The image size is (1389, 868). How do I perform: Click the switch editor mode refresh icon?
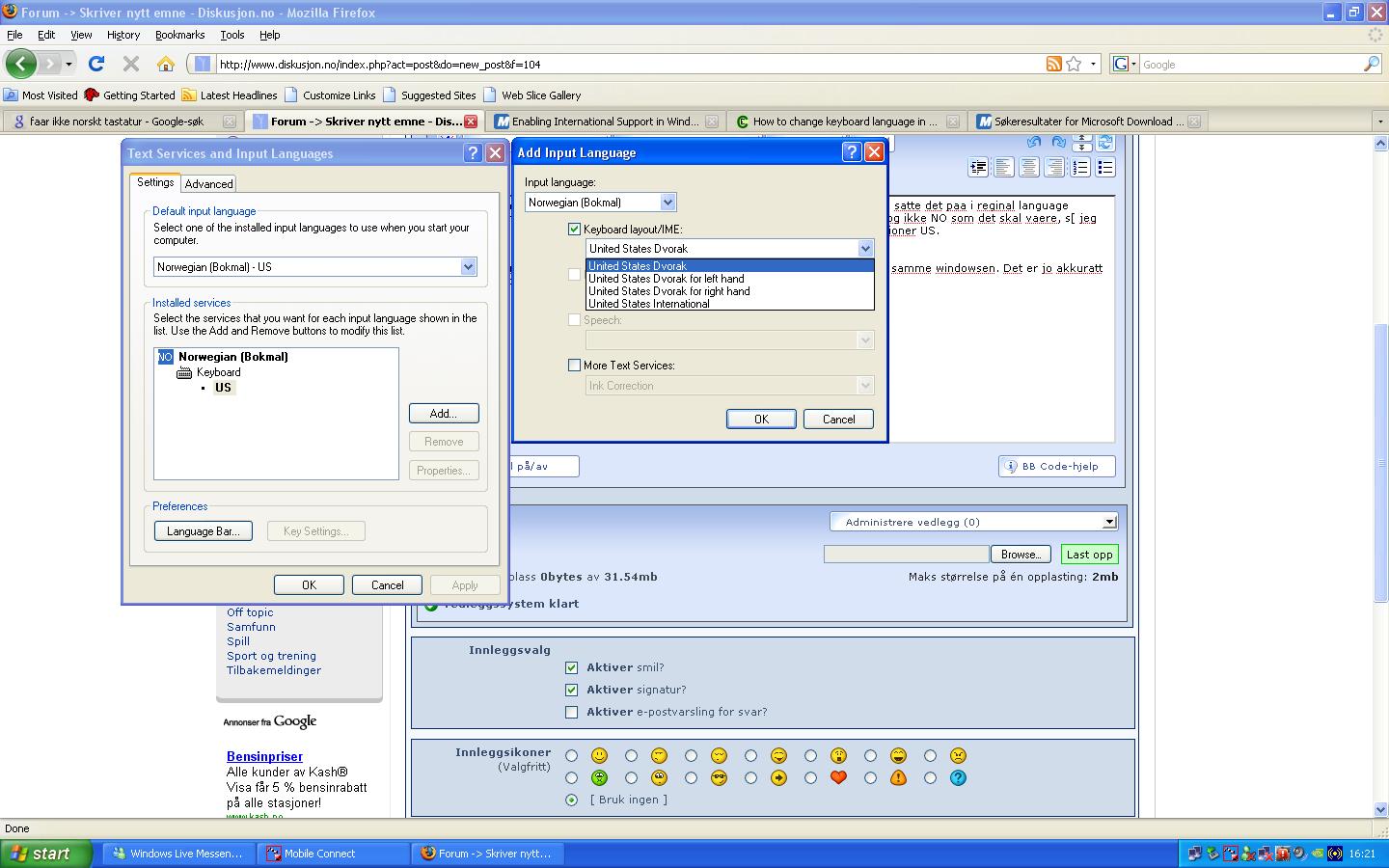(x=1105, y=143)
